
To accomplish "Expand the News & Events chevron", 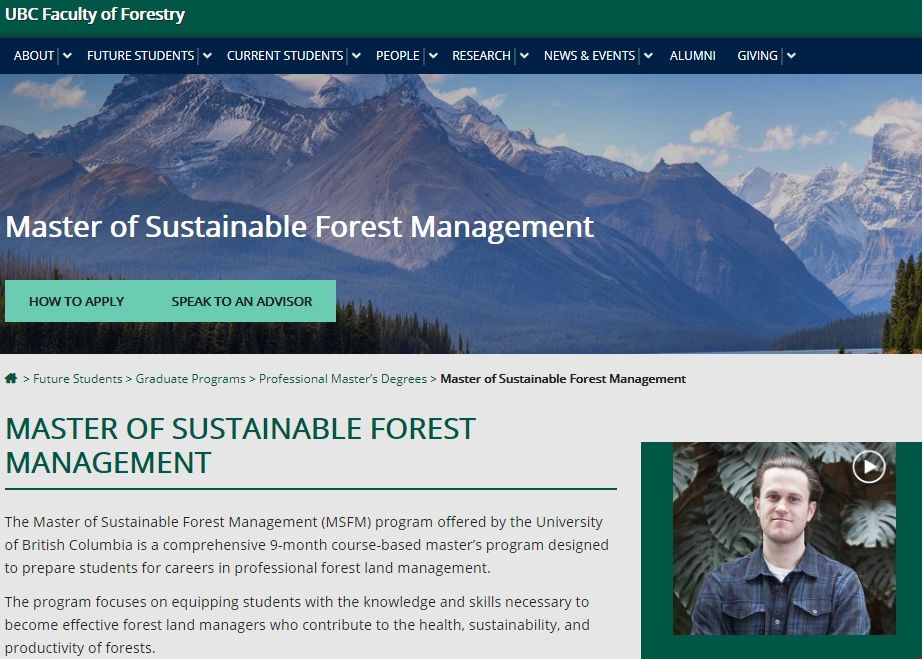I will pyautogui.click(x=648, y=56).
